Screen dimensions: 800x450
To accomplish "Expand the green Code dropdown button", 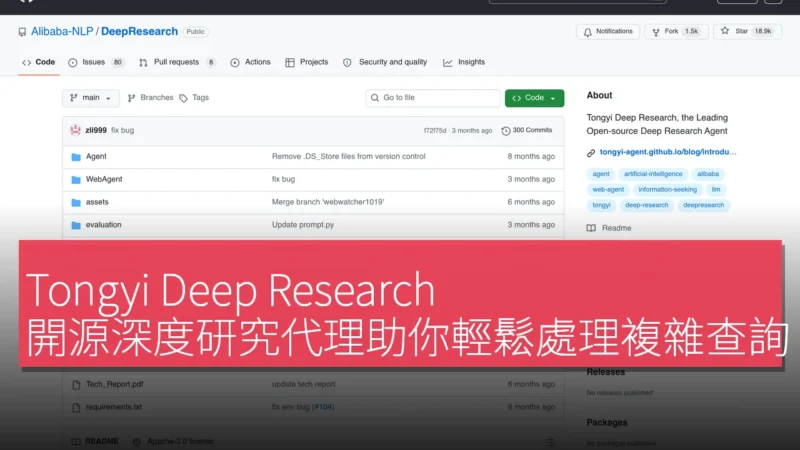I will [534, 98].
